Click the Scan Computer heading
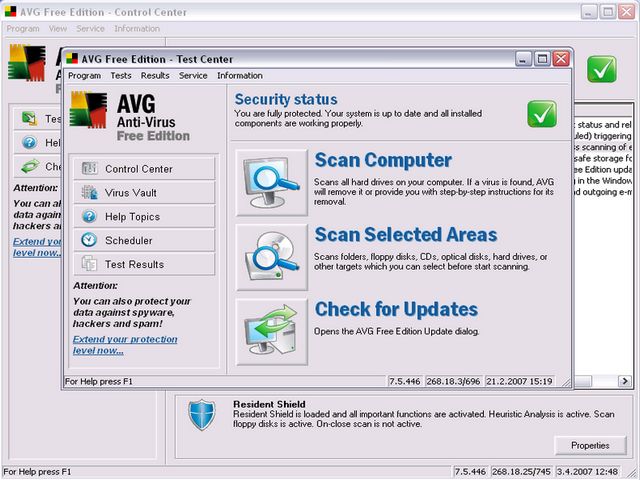Image resolution: width=640 pixels, height=480 pixels. (383, 160)
